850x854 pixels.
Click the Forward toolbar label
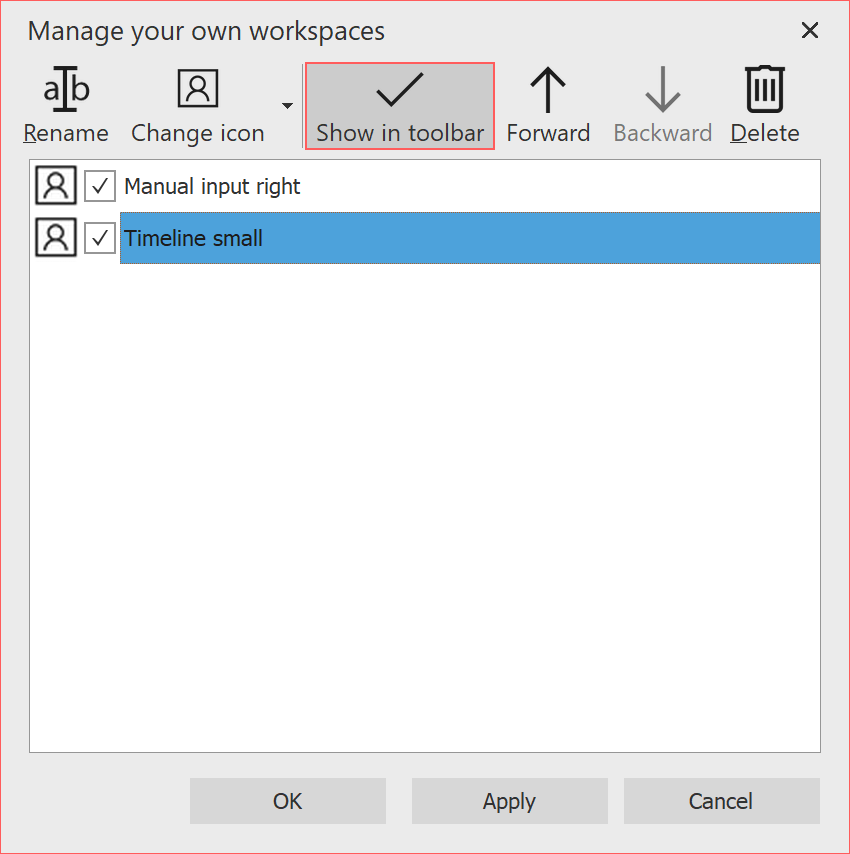(x=548, y=132)
